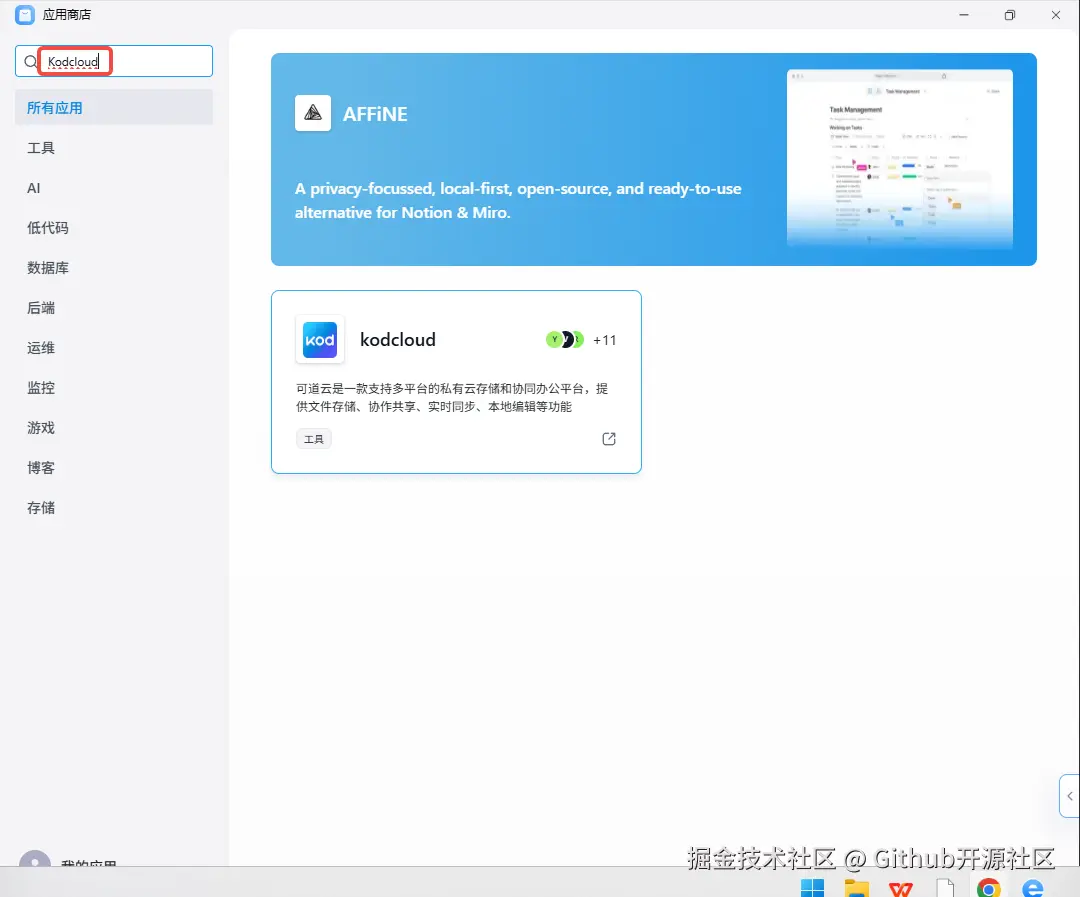Open the Windows Start button

click(x=813, y=887)
